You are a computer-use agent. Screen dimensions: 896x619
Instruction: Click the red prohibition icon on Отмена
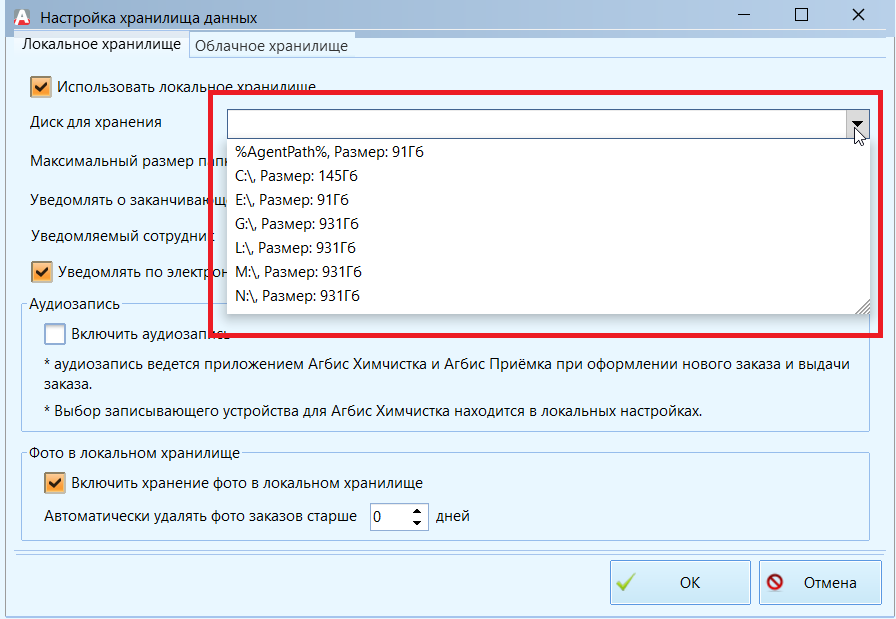[x=775, y=582]
